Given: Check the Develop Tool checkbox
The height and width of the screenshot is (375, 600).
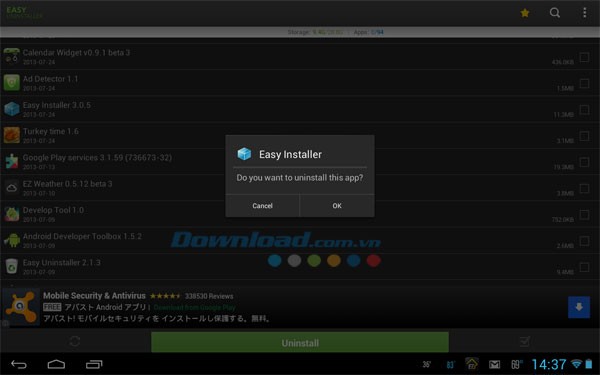Looking at the screenshot, I should click(x=584, y=215).
